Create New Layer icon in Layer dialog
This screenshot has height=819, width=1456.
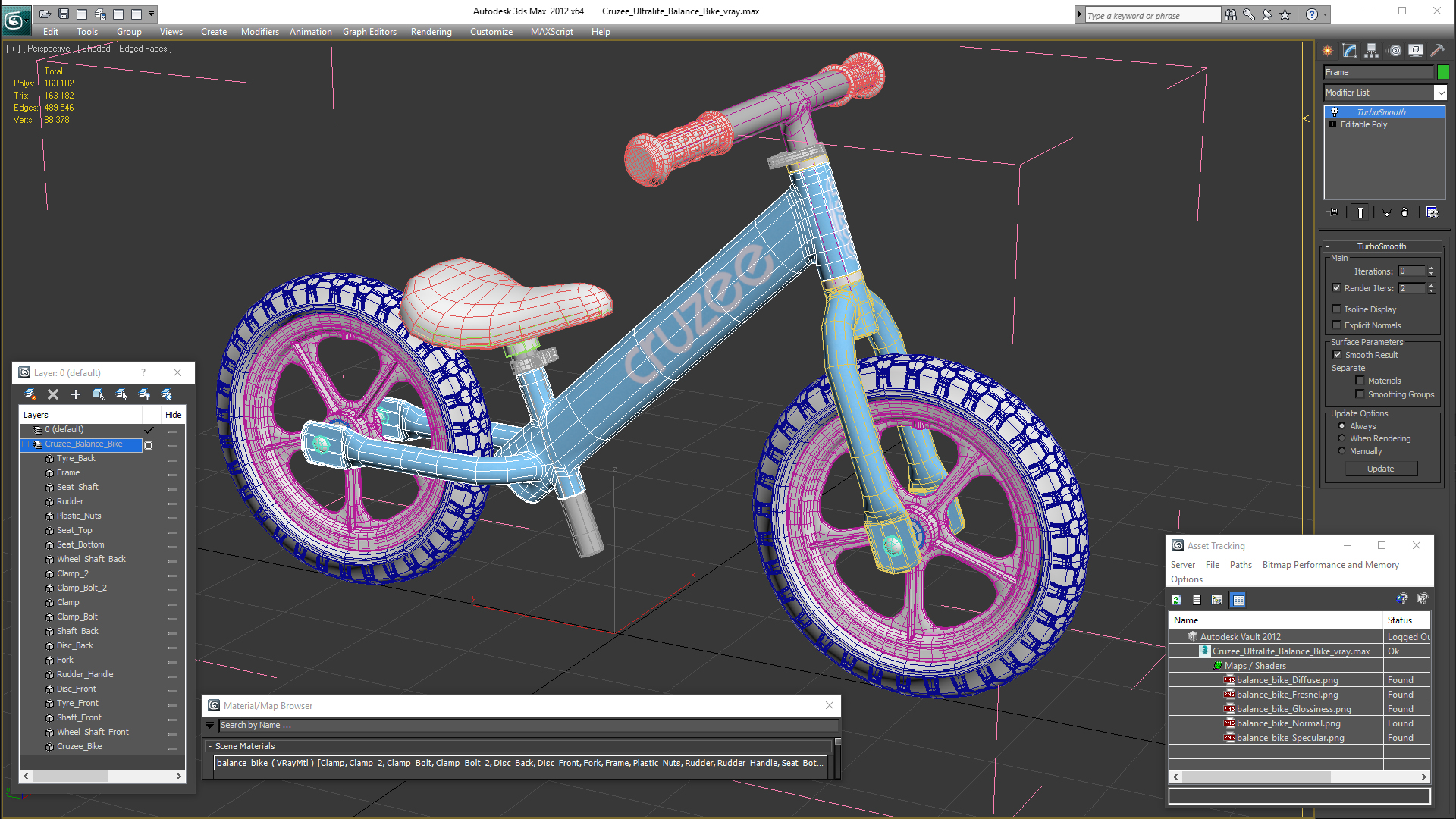pyautogui.click(x=30, y=394)
